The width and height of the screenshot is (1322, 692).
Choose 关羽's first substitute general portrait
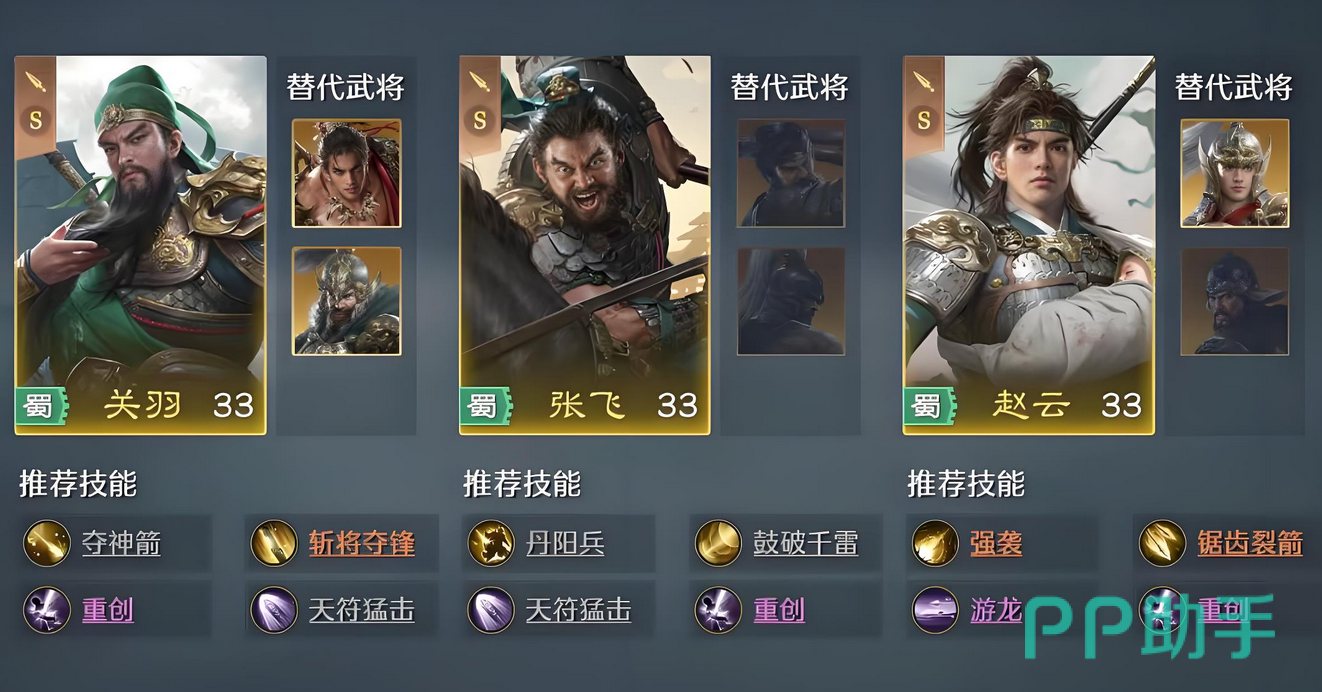[347, 173]
